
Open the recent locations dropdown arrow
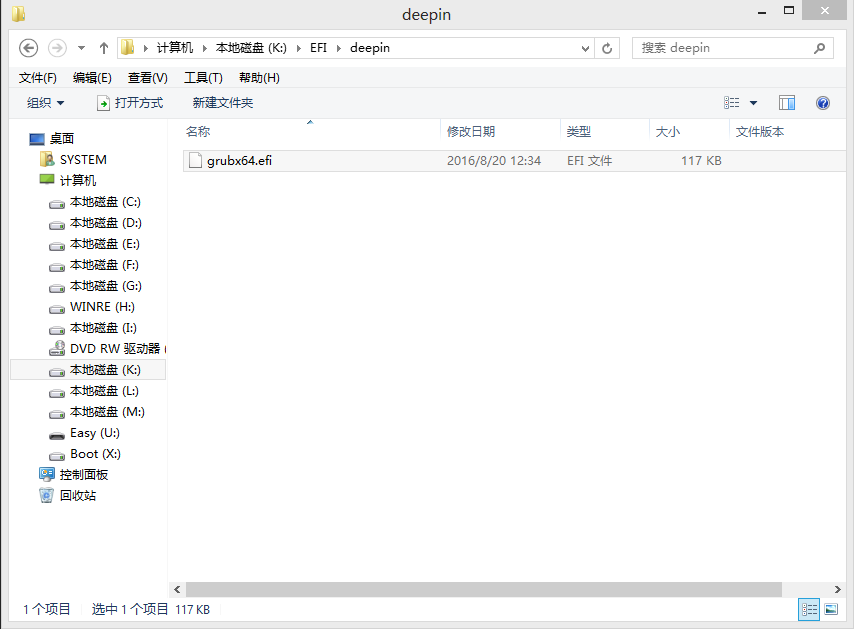(81, 48)
